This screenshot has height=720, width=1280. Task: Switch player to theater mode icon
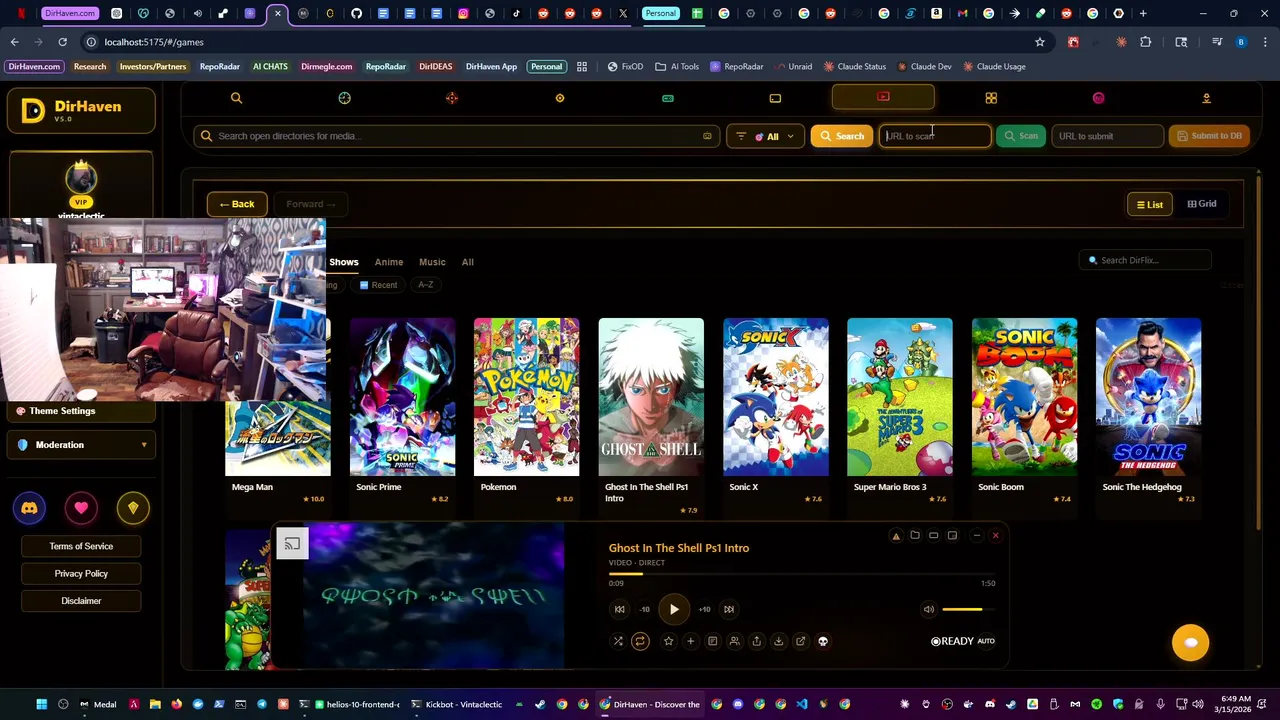click(x=933, y=536)
